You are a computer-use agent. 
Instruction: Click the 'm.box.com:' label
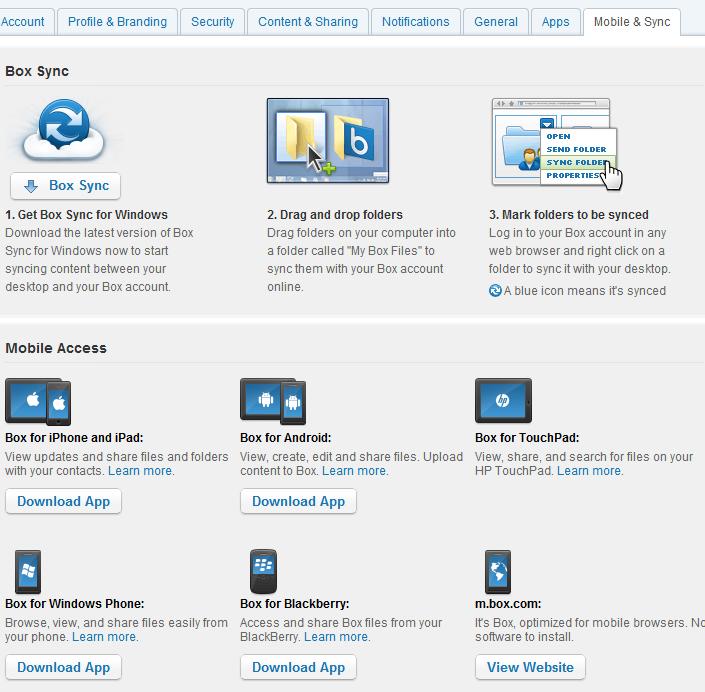click(508, 603)
